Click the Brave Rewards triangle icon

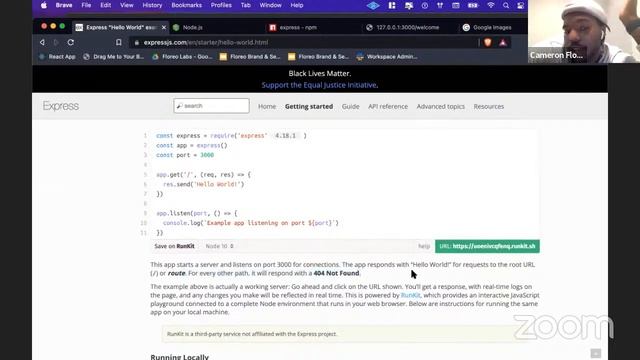point(503,42)
